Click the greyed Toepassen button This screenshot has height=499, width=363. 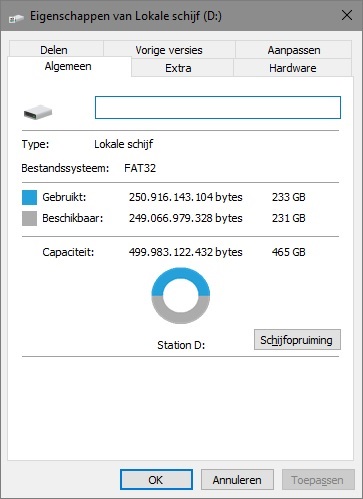(x=318, y=480)
